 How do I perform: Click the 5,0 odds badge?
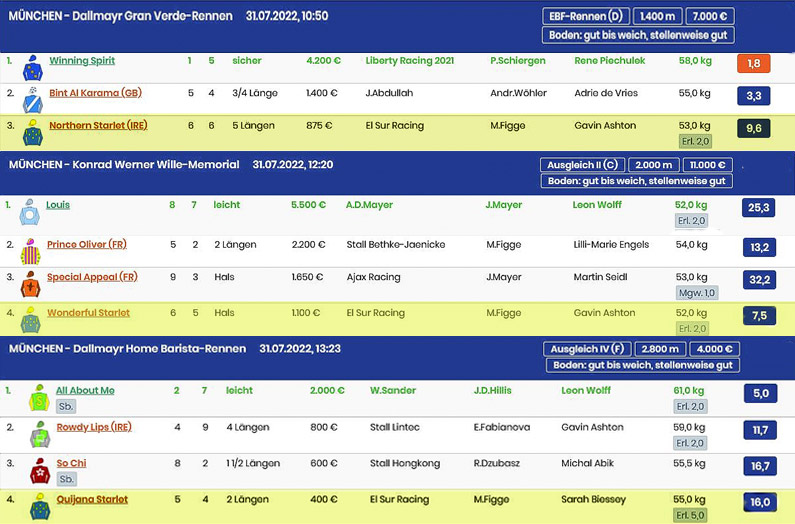(x=761, y=393)
